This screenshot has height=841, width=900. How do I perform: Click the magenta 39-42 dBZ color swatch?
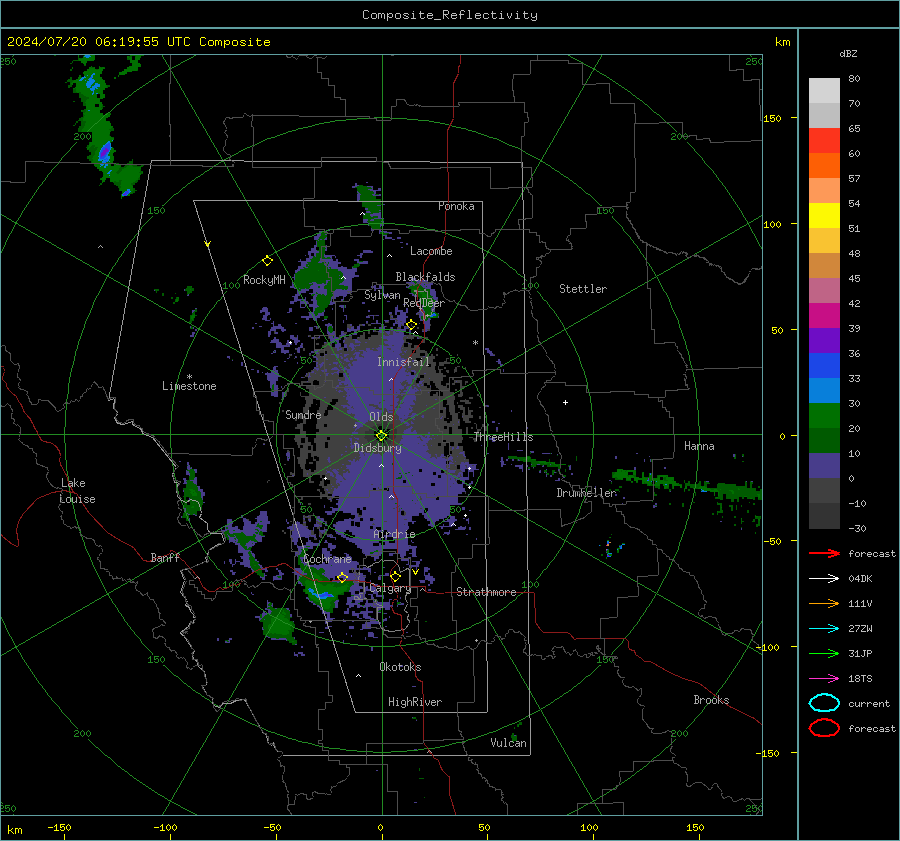tap(824, 316)
